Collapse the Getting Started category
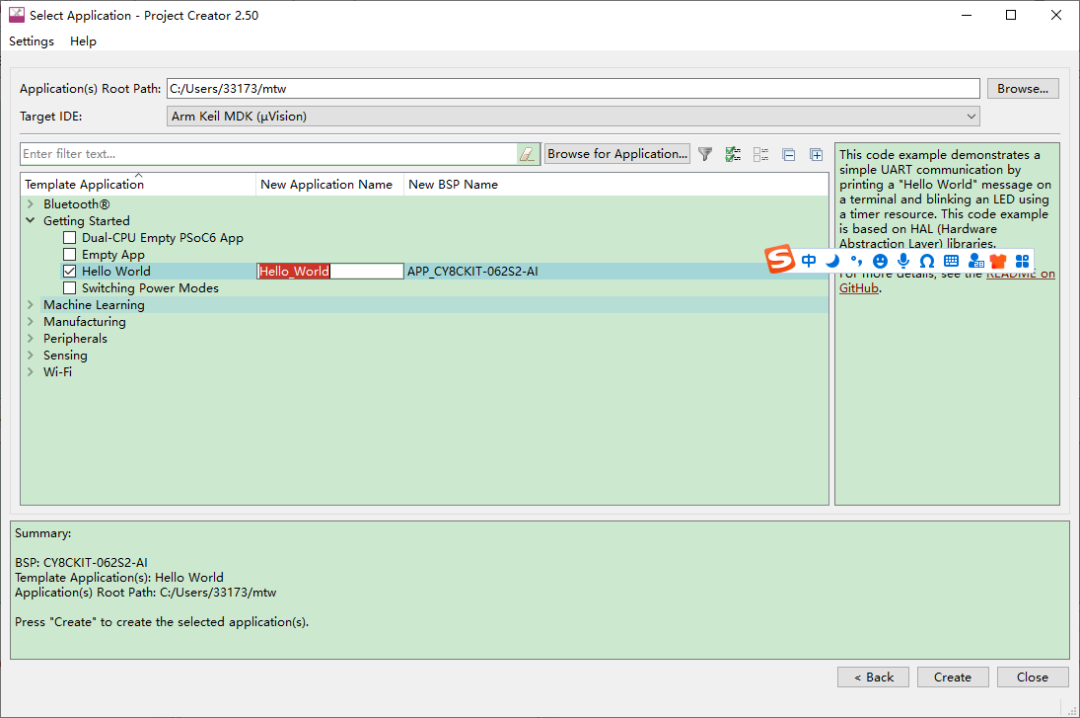This screenshot has height=718, width=1080. tap(30, 220)
